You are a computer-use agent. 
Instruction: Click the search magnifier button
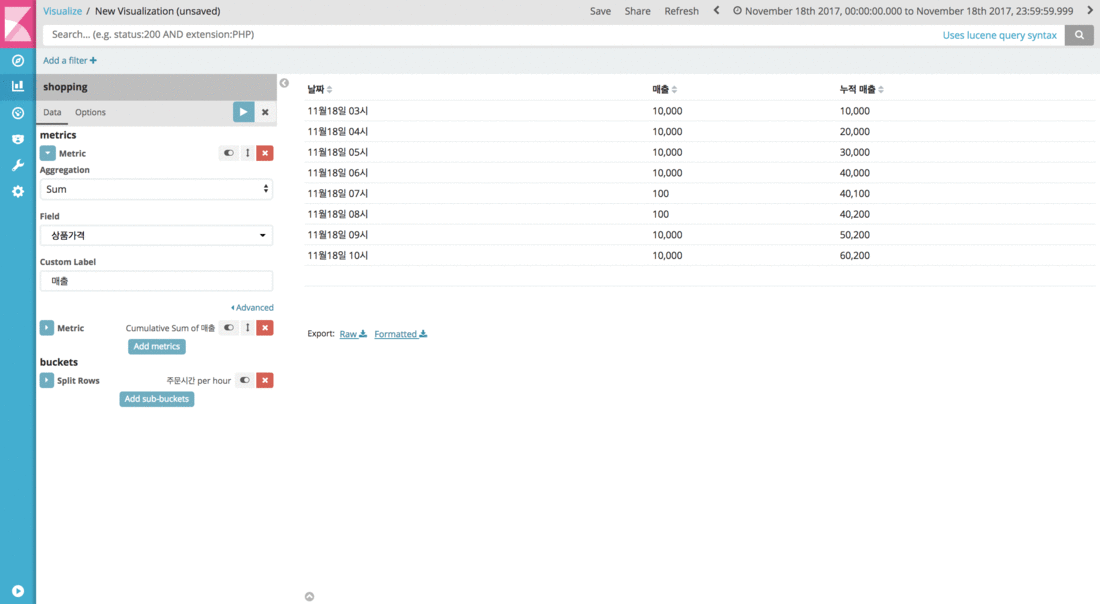[1079, 35]
